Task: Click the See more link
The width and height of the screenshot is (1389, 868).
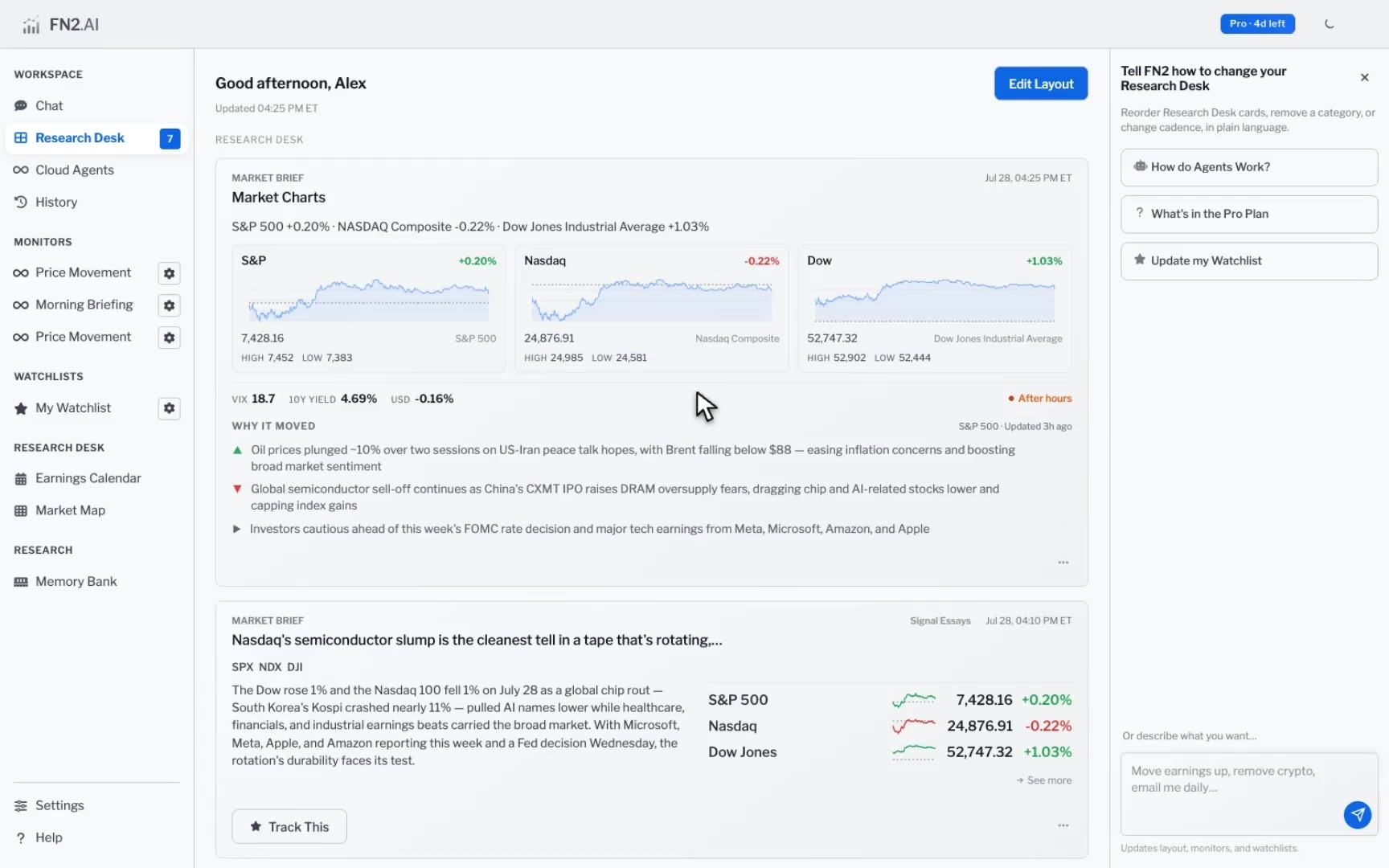Action: click(x=1043, y=780)
